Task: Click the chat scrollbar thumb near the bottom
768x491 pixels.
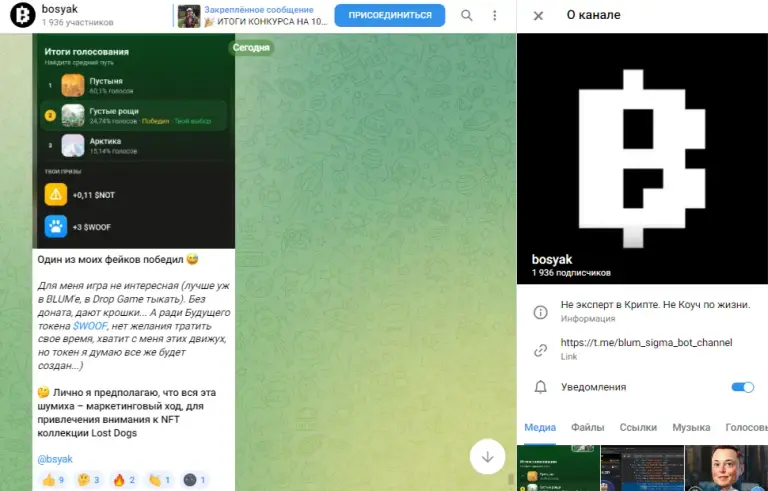Action: pos(510,479)
